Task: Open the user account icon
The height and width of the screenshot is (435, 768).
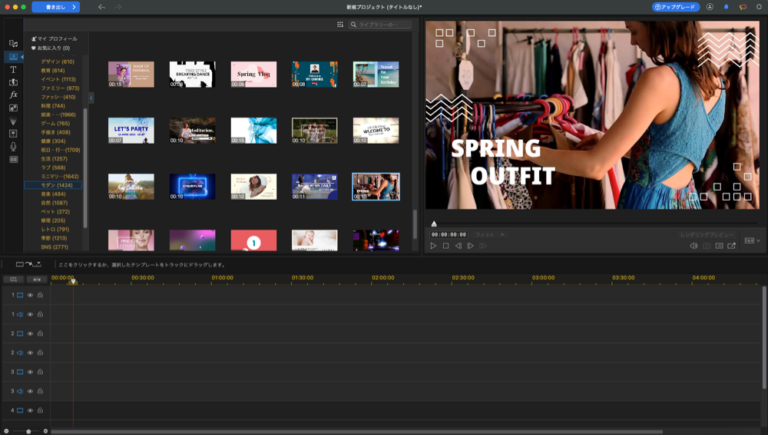Action: point(710,7)
